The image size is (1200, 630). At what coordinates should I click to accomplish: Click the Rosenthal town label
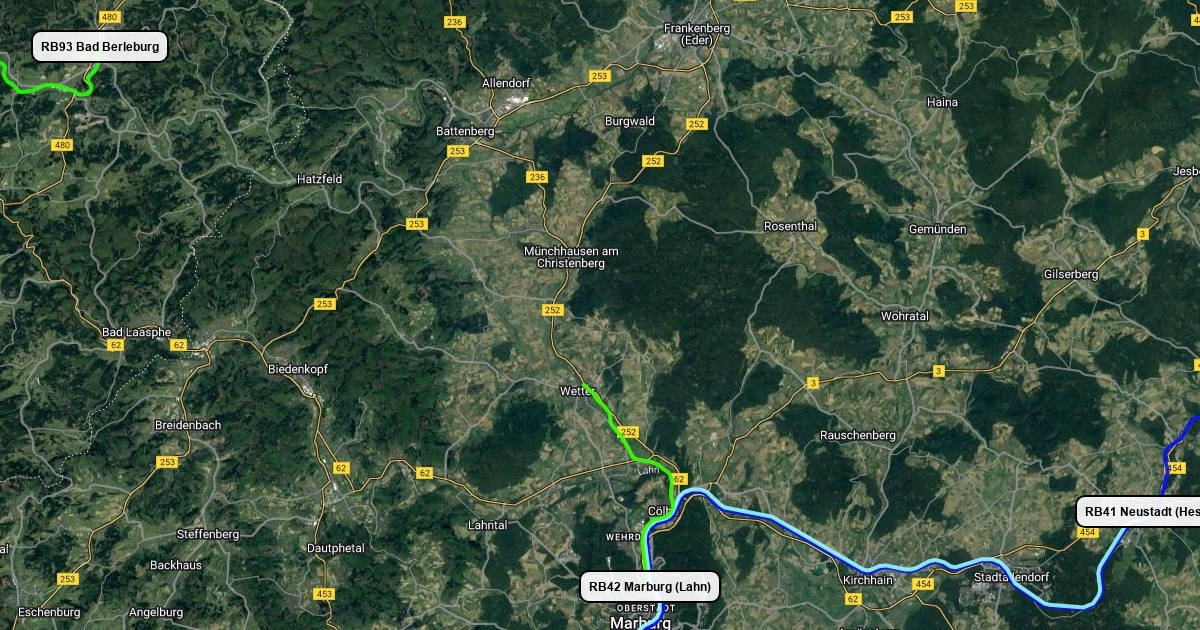[x=790, y=227]
